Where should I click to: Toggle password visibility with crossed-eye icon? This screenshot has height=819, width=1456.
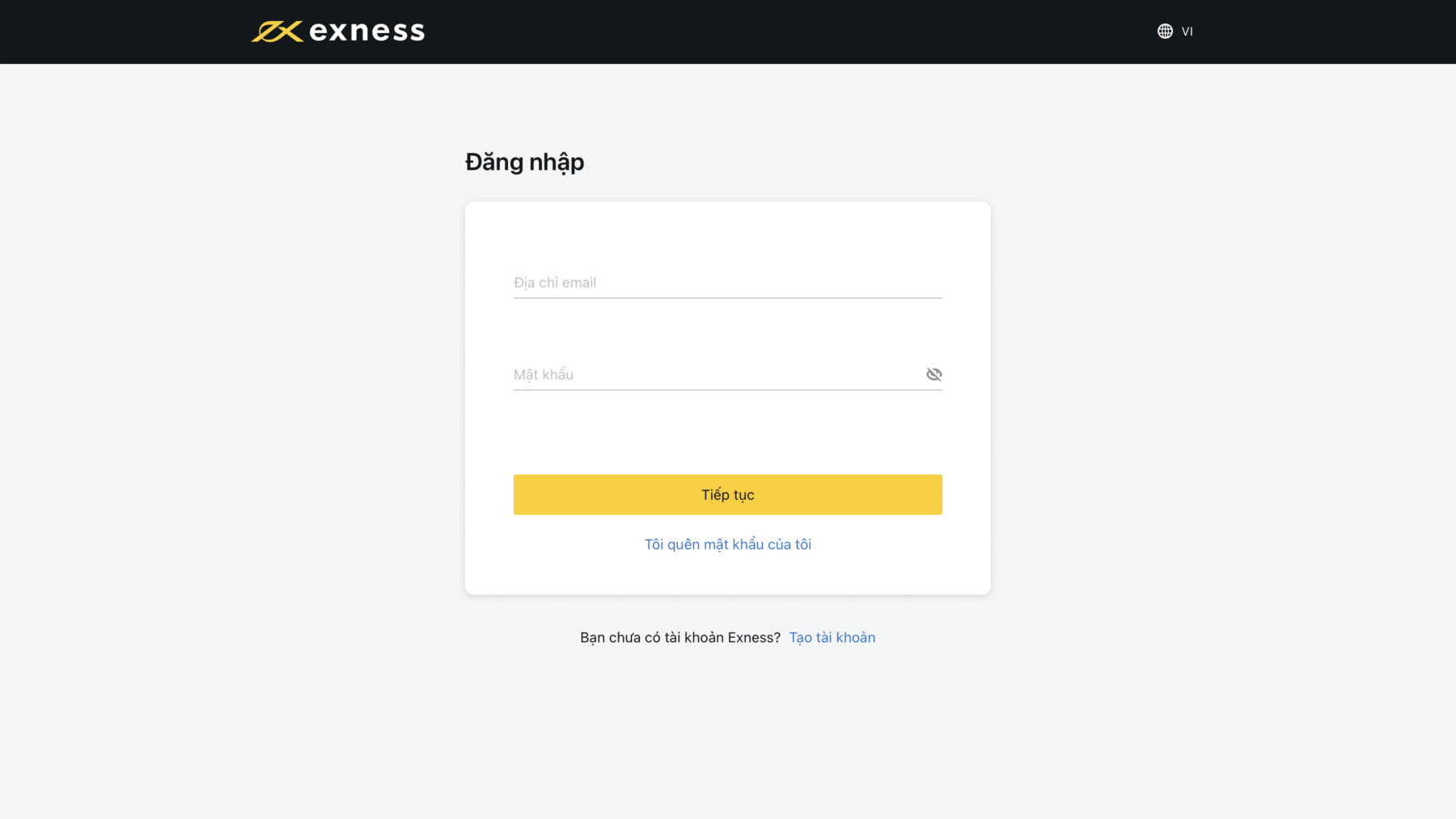pyautogui.click(x=934, y=374)
